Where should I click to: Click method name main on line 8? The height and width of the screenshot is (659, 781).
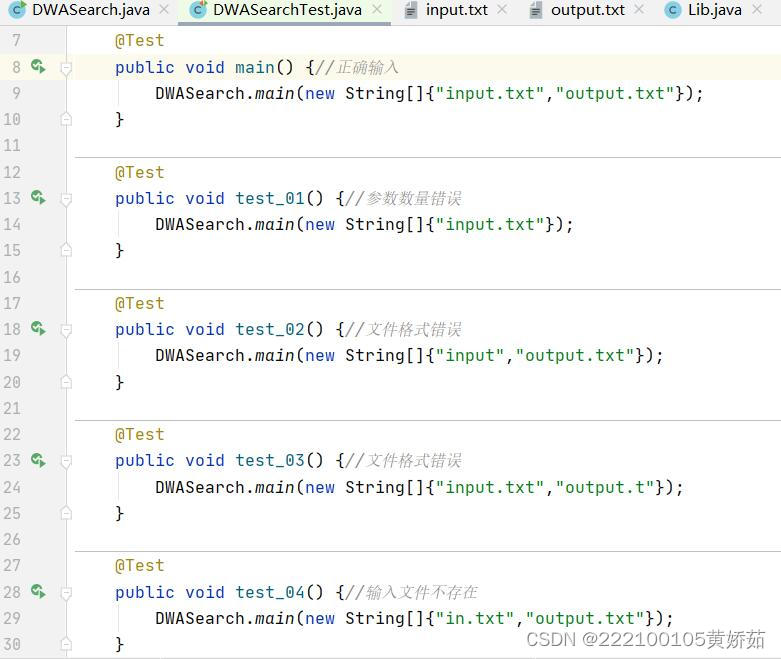(x=255, y=67)
